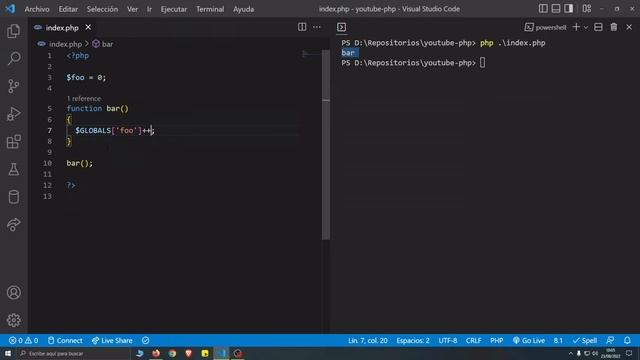Click line 10 bar(); code

coord(80,163)
